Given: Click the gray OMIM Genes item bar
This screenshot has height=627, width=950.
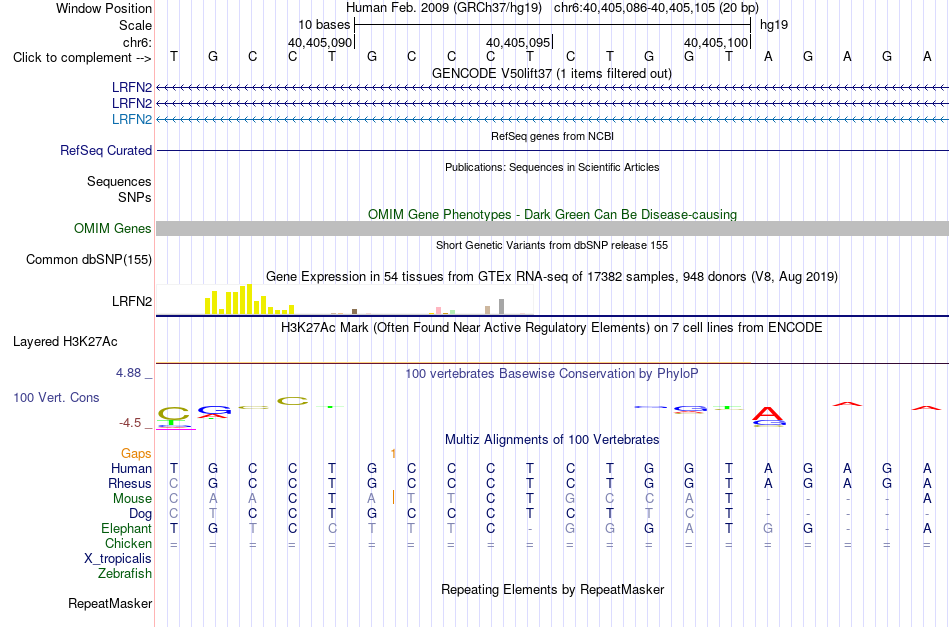Looking at the screenshot, I should click(553, 228).
